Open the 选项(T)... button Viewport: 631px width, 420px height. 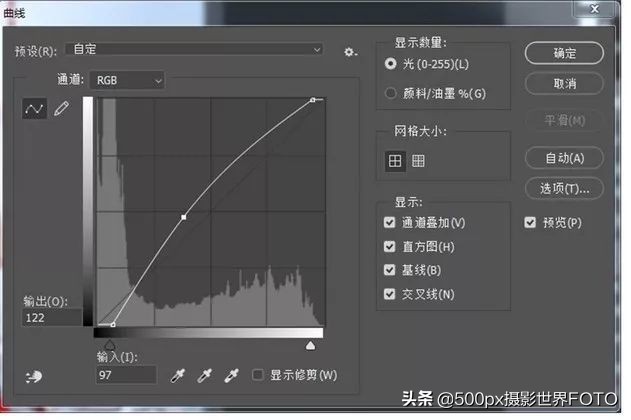tap(564, 188)
